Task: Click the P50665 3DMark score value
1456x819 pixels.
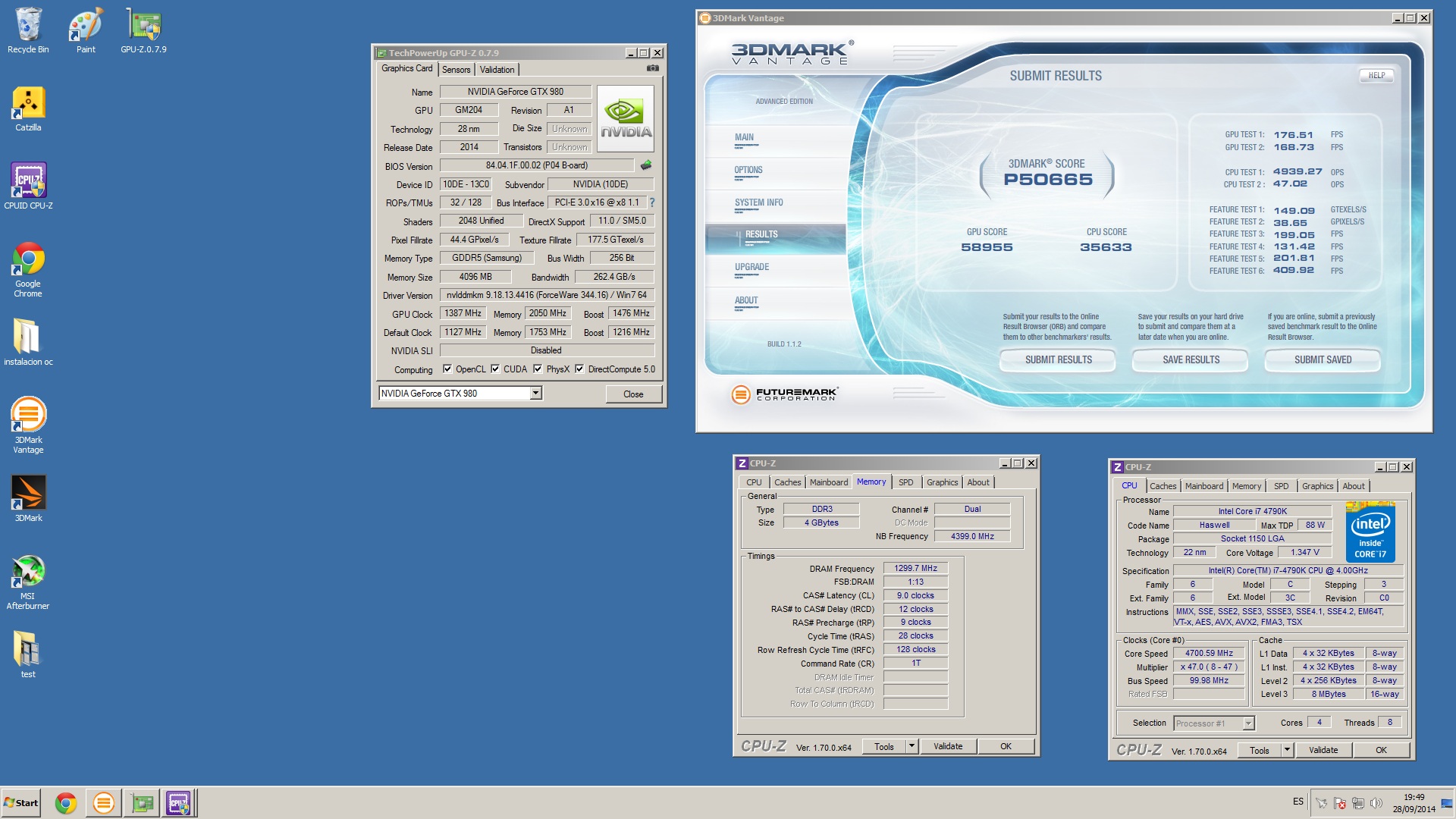Action: click(x=1048, y=180)
